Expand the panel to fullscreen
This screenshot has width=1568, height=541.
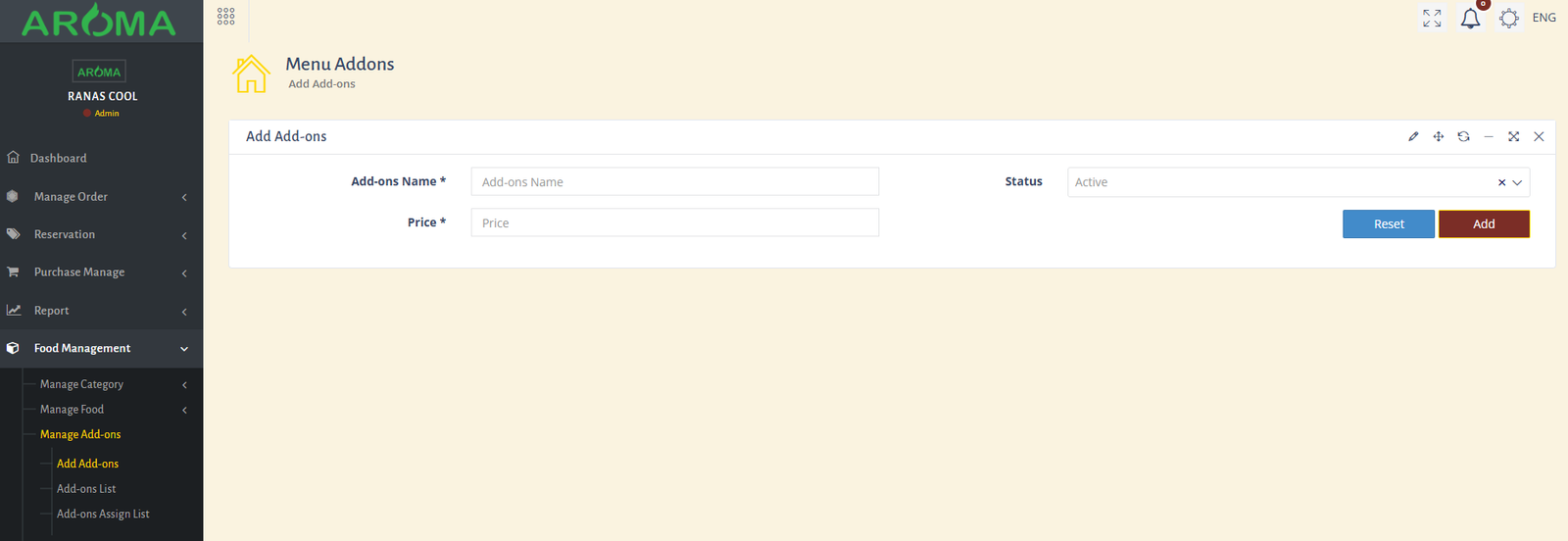[x=1513, y=136]
